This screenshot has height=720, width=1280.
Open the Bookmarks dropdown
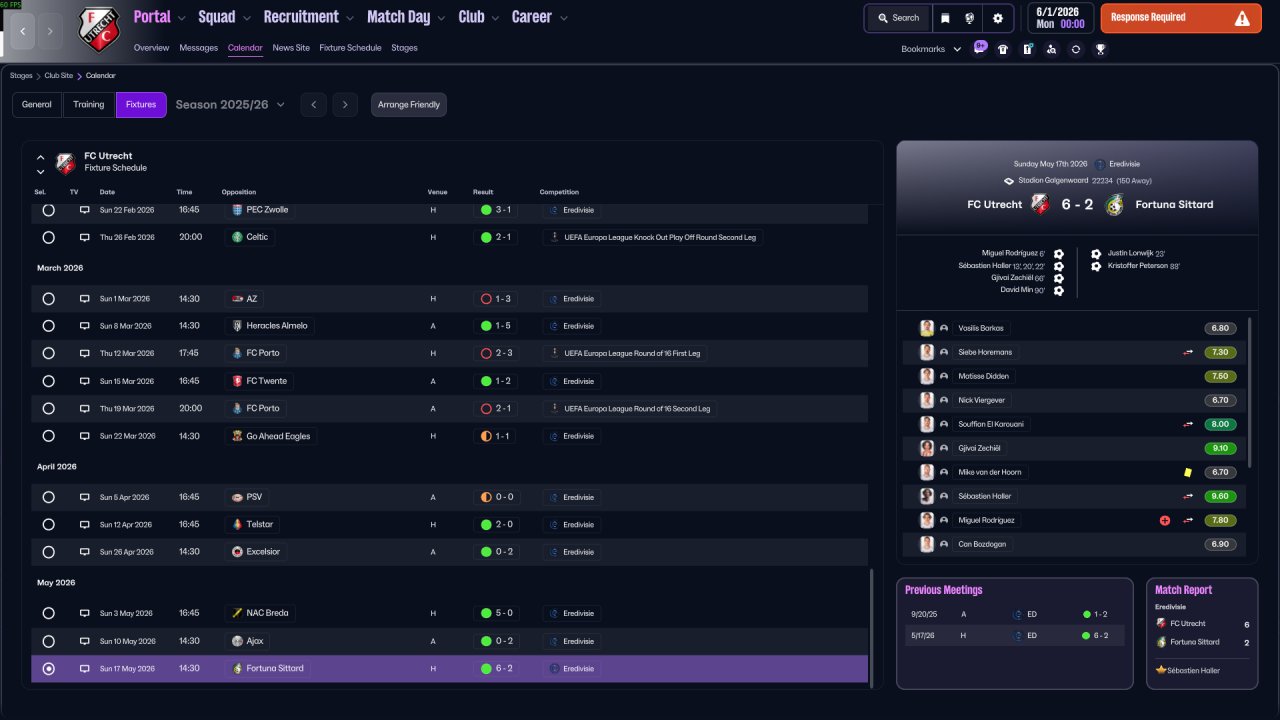(x=931, y=49)
